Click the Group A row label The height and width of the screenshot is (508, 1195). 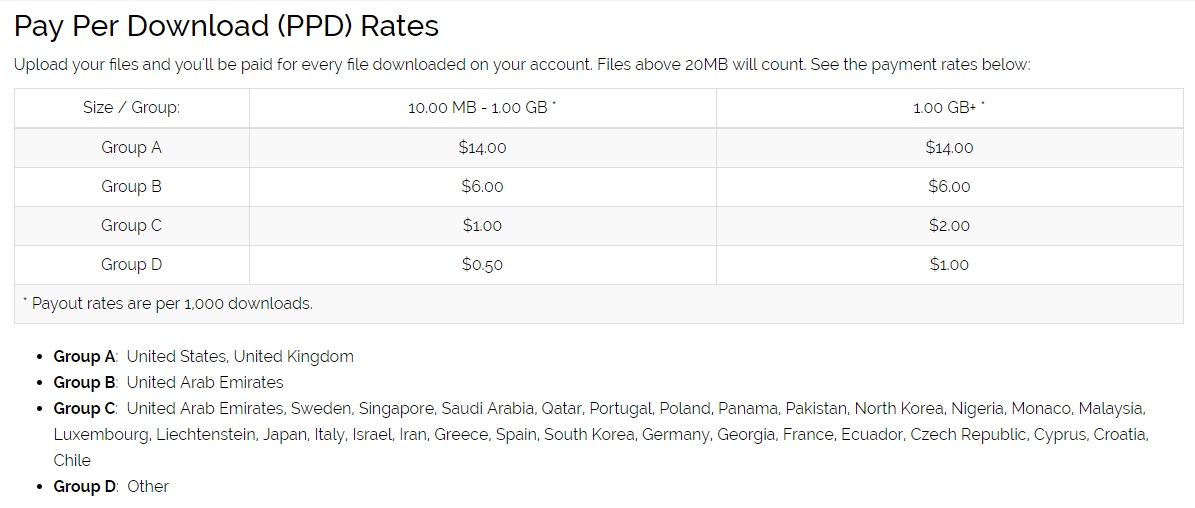131,148
